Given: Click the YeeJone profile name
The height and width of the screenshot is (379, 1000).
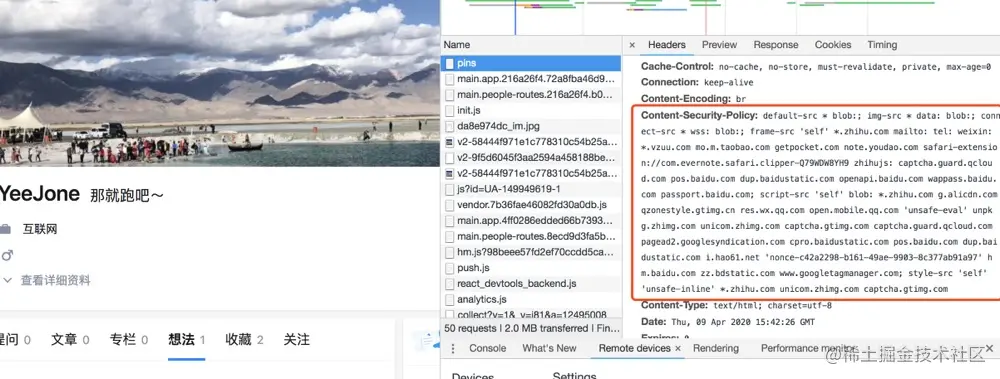Looking at the screenshot, I should (x=40, y=194).
